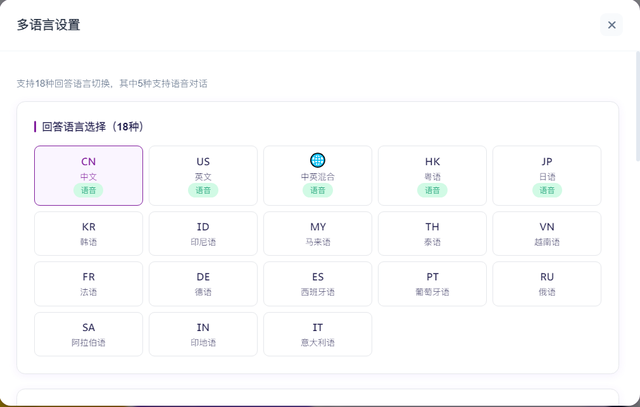640x407 pixels.
Task: Select IT Italian language option
Action: [318, 335]
